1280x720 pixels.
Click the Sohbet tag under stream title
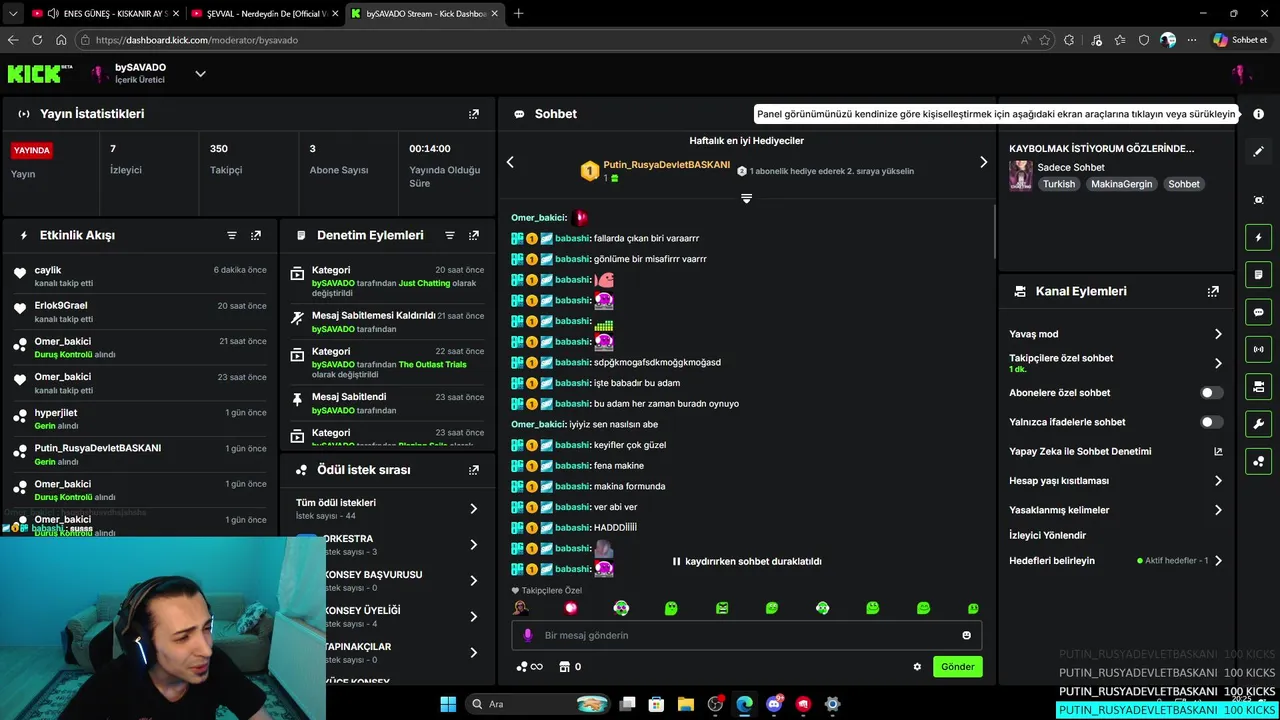click(1184, 184)
